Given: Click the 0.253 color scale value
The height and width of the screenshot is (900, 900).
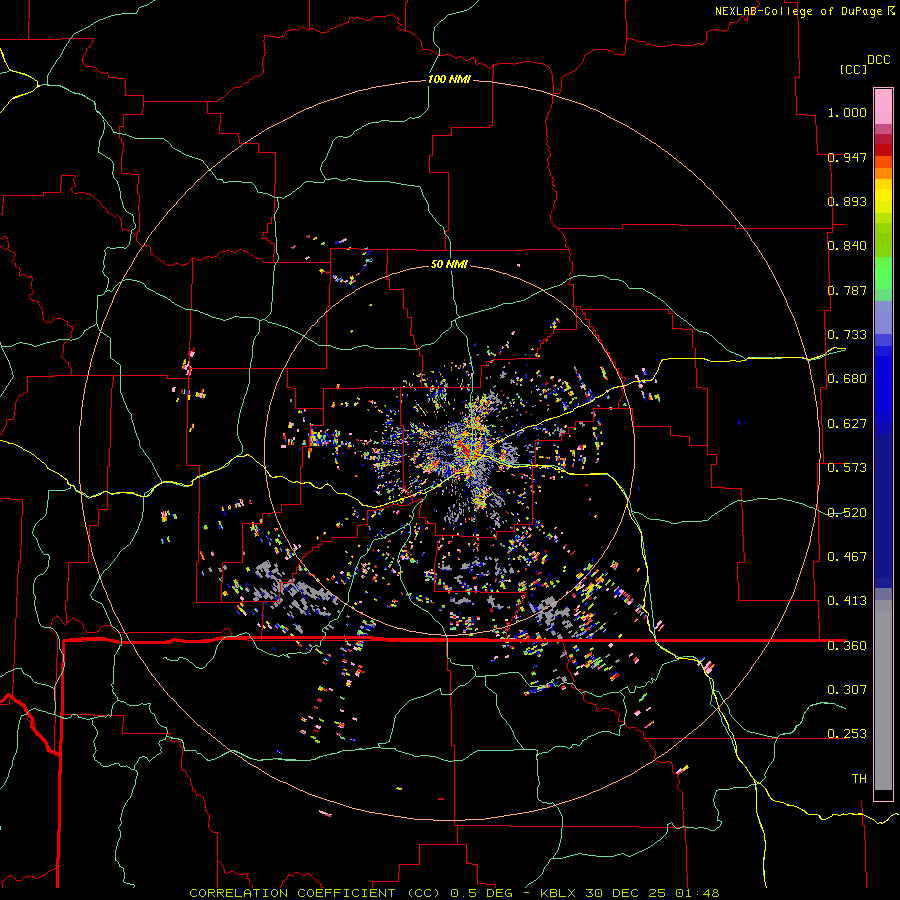Looking at the screenshot, I should point(847,734).
